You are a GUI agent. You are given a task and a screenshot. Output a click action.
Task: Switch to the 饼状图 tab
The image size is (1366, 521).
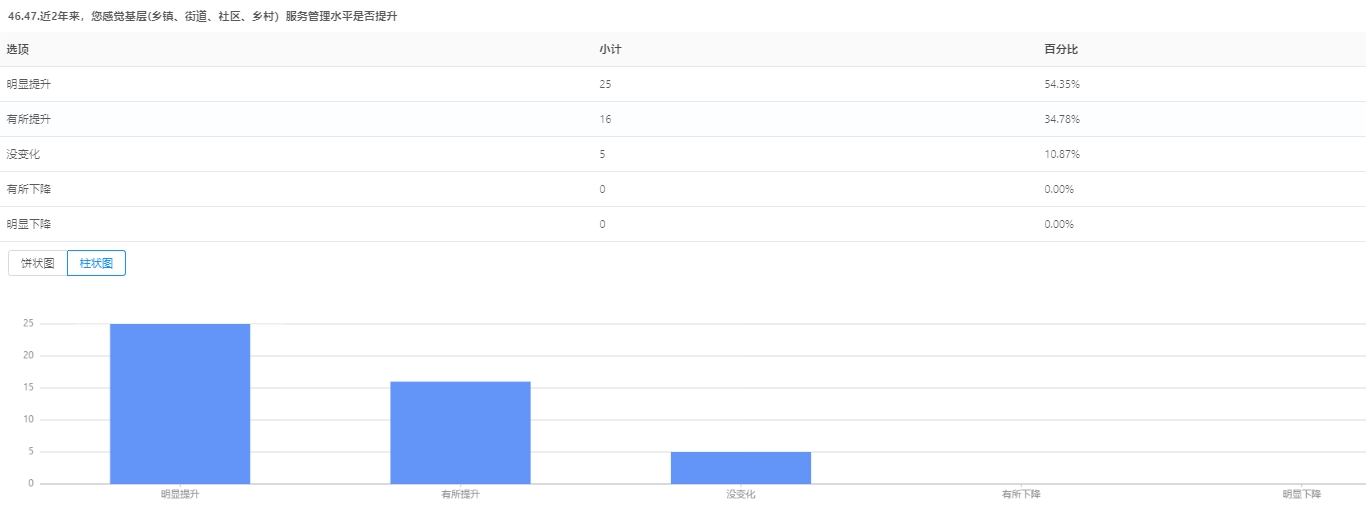[38, 263]
